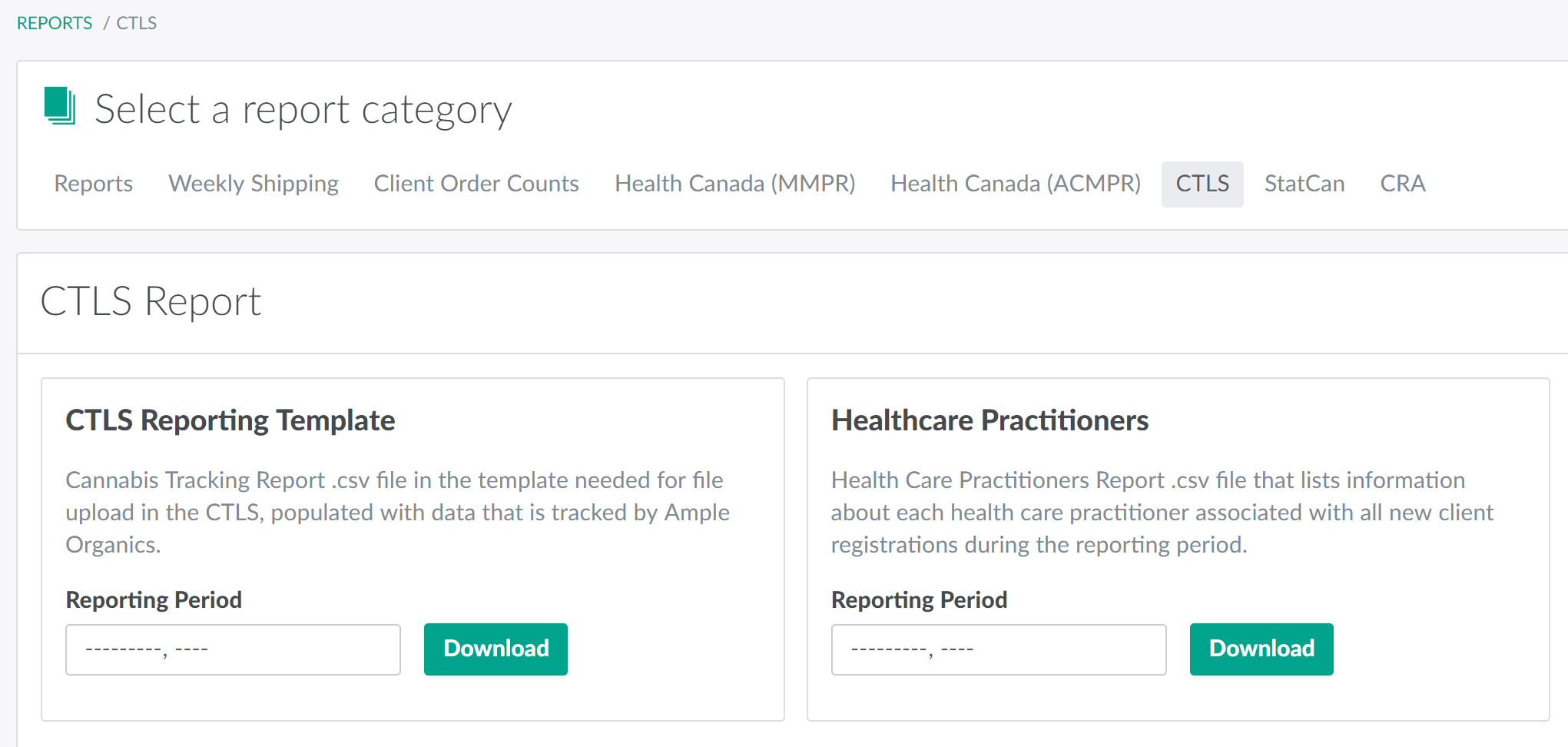
Task: Click Healthcare Practitioners reporting period field
Action: coord(999,649)
